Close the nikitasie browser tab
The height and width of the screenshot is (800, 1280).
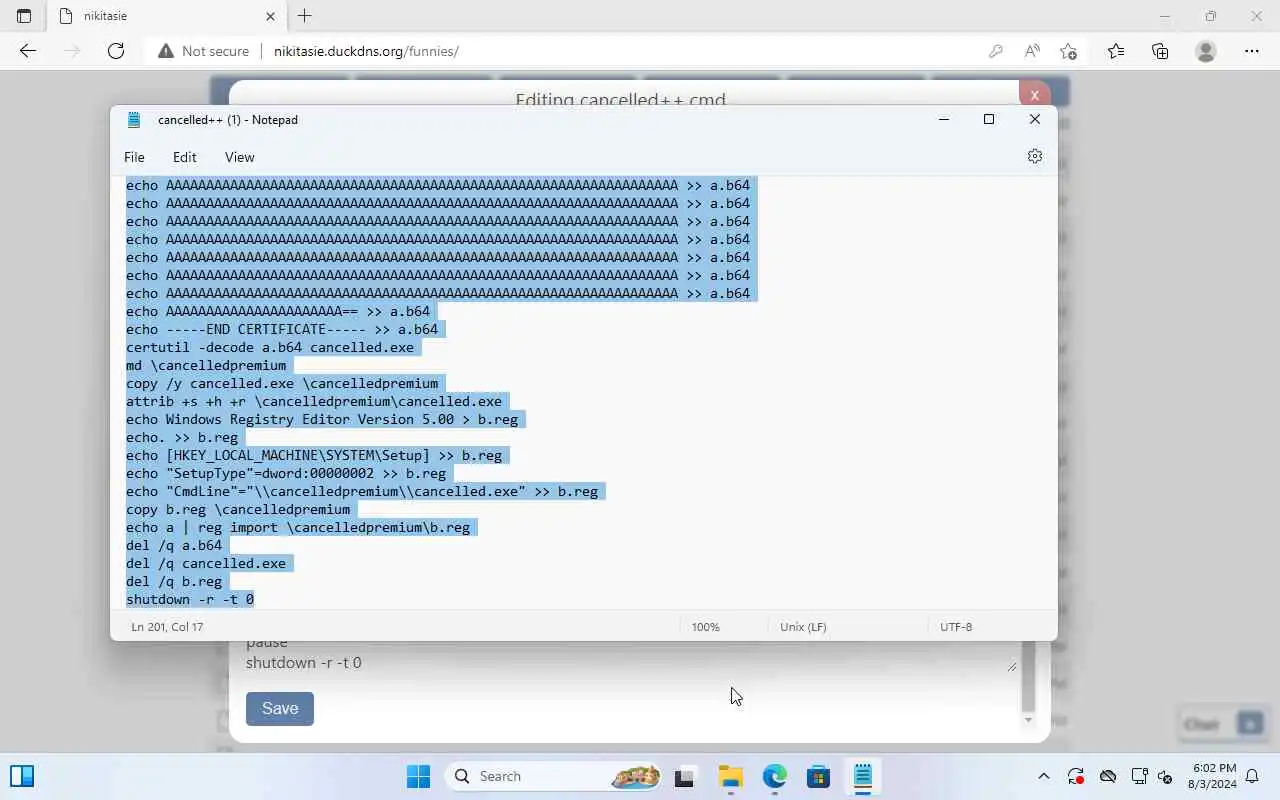[x=271, y=16]
